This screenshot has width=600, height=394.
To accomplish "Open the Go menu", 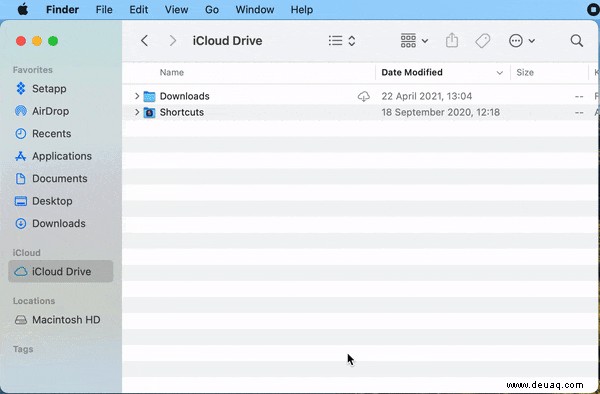I will pos(212,10).
